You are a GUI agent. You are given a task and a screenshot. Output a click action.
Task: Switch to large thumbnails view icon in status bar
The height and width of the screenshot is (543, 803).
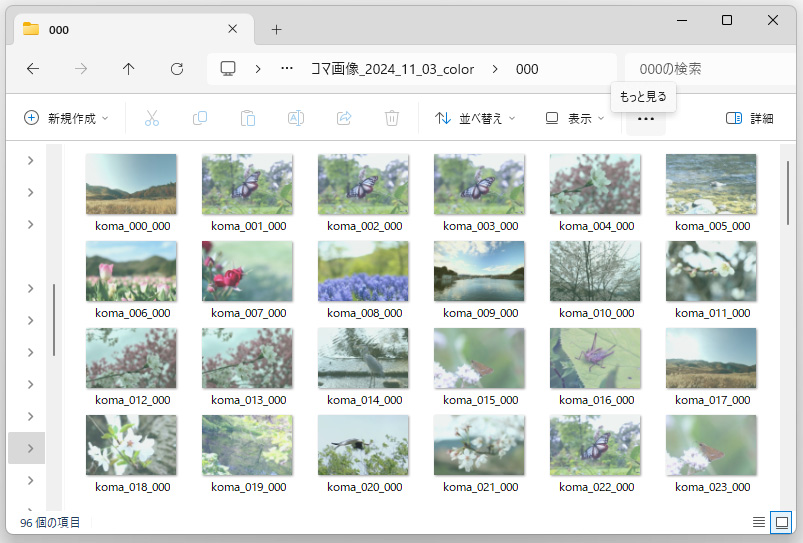click(x=781, y=522)
